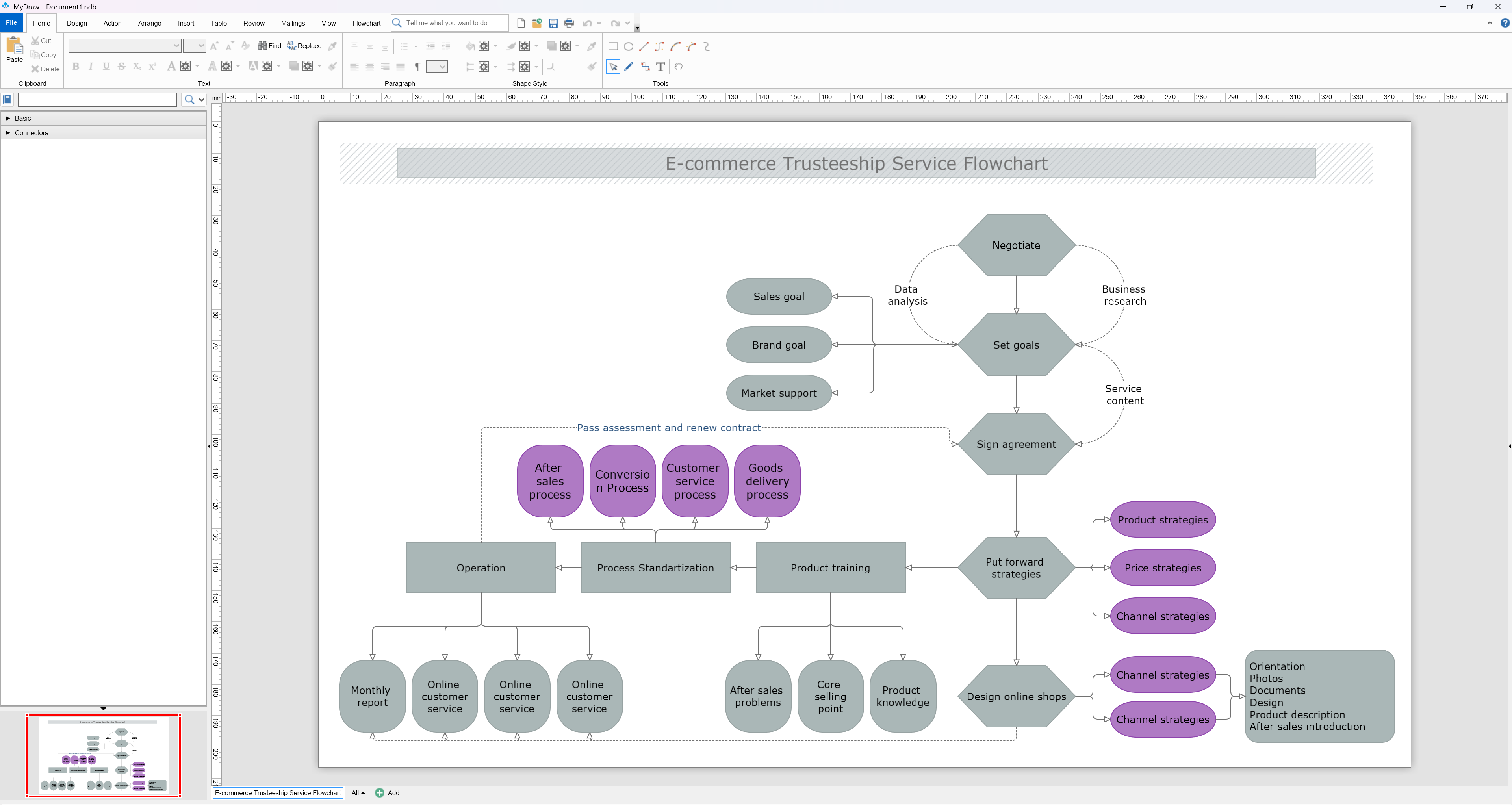The height and width of the screenshot is (805, 1512).
Task: Choose the Line tool
Action: 644,46
